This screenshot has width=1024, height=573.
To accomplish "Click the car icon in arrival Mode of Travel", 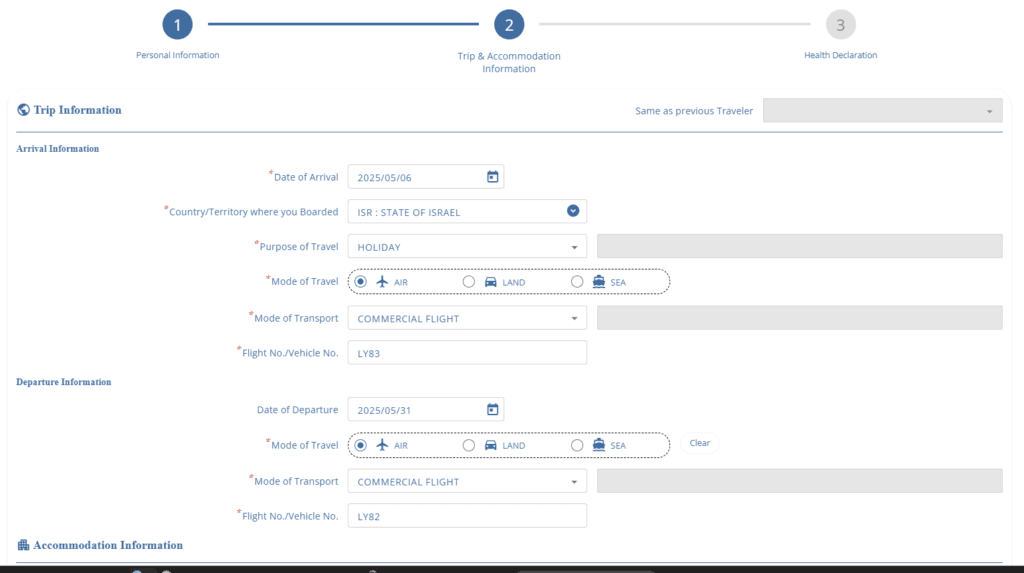I will [490, 282].
